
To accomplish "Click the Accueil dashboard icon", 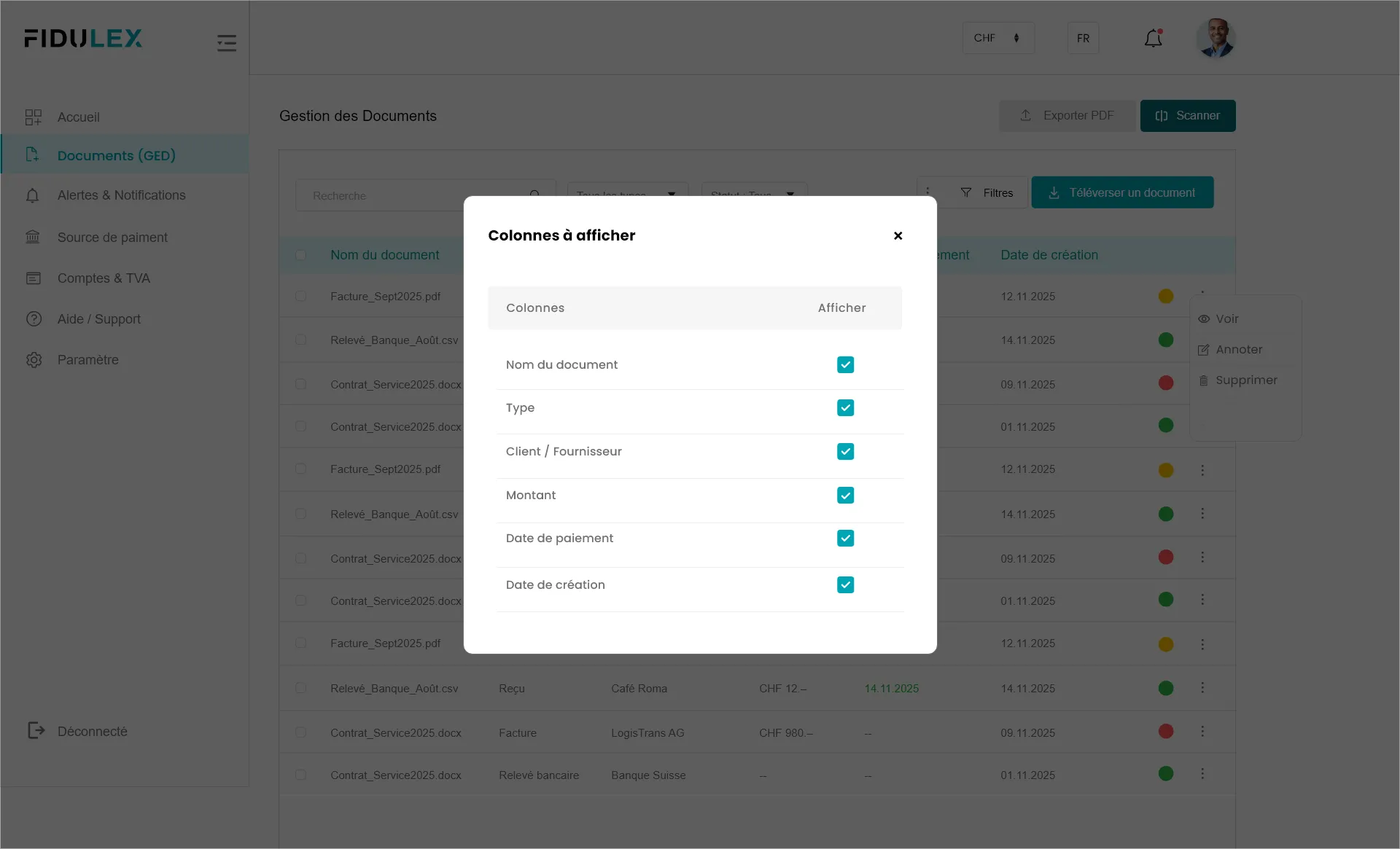I will (34, 117).
